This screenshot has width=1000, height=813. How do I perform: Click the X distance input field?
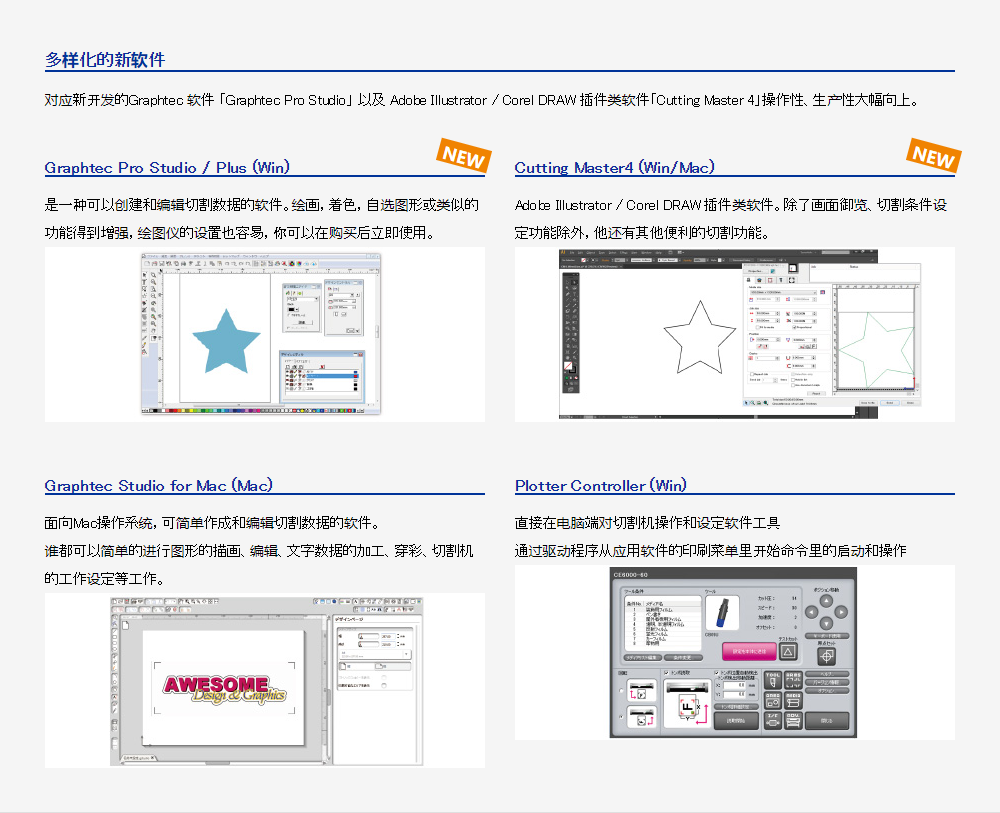734,685
